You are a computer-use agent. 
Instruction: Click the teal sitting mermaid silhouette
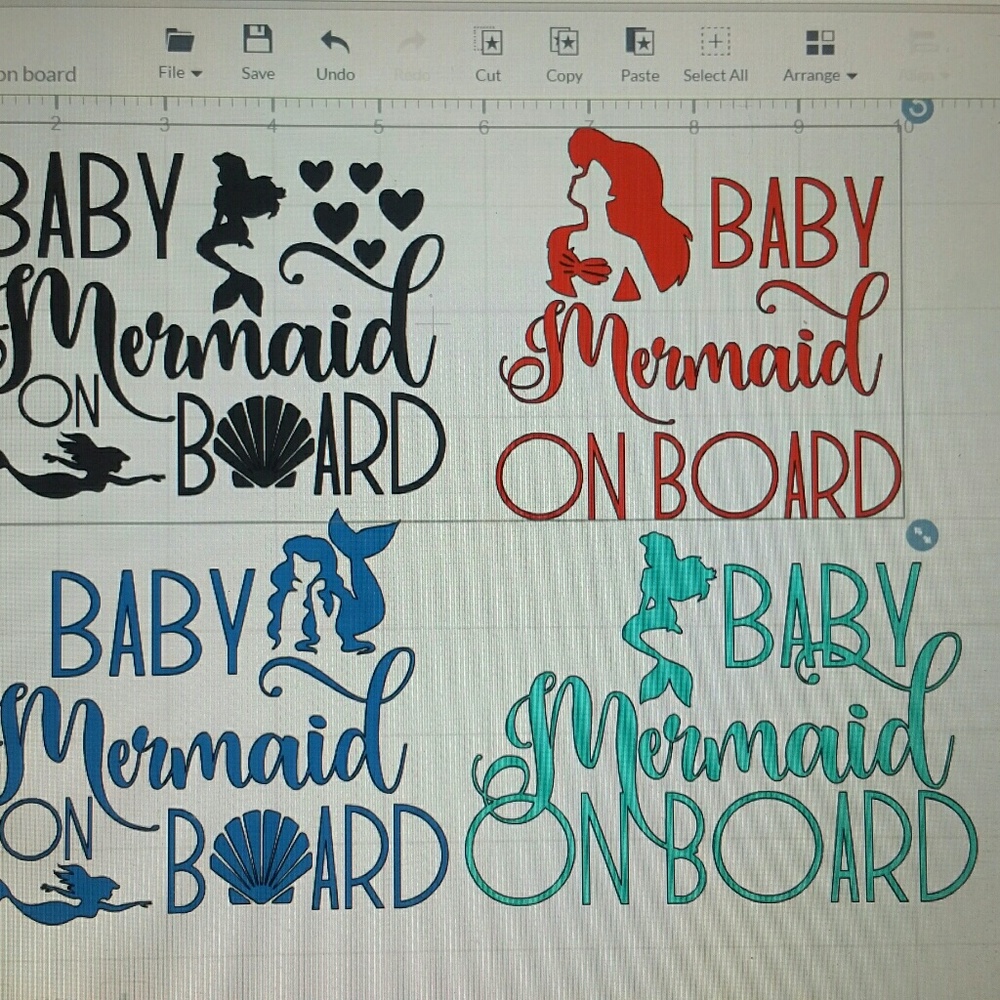[668, 619]
